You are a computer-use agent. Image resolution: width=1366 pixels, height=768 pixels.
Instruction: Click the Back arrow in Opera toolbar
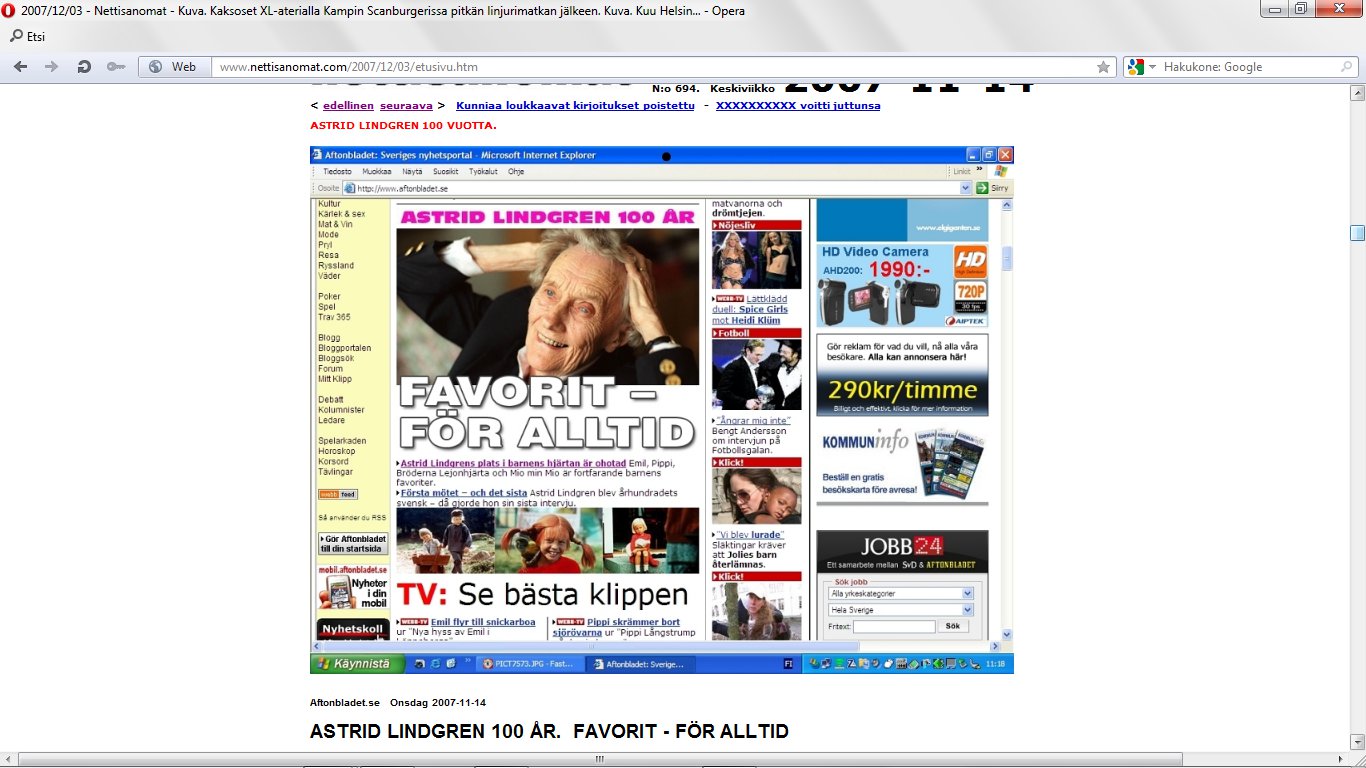[21, 67]
